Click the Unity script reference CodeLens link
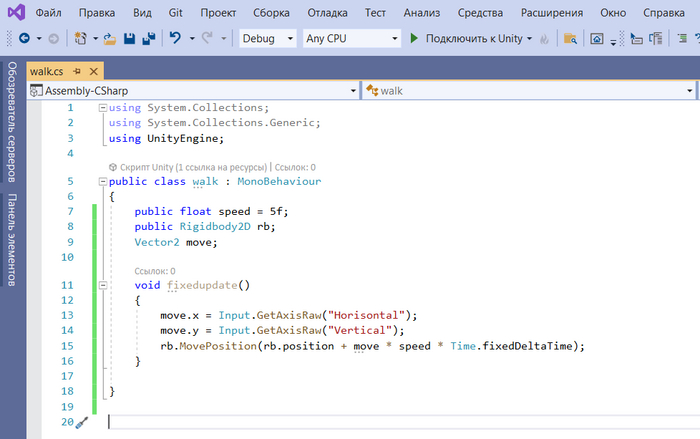Screen dimensions: 700x439 (x=186, y=167)
